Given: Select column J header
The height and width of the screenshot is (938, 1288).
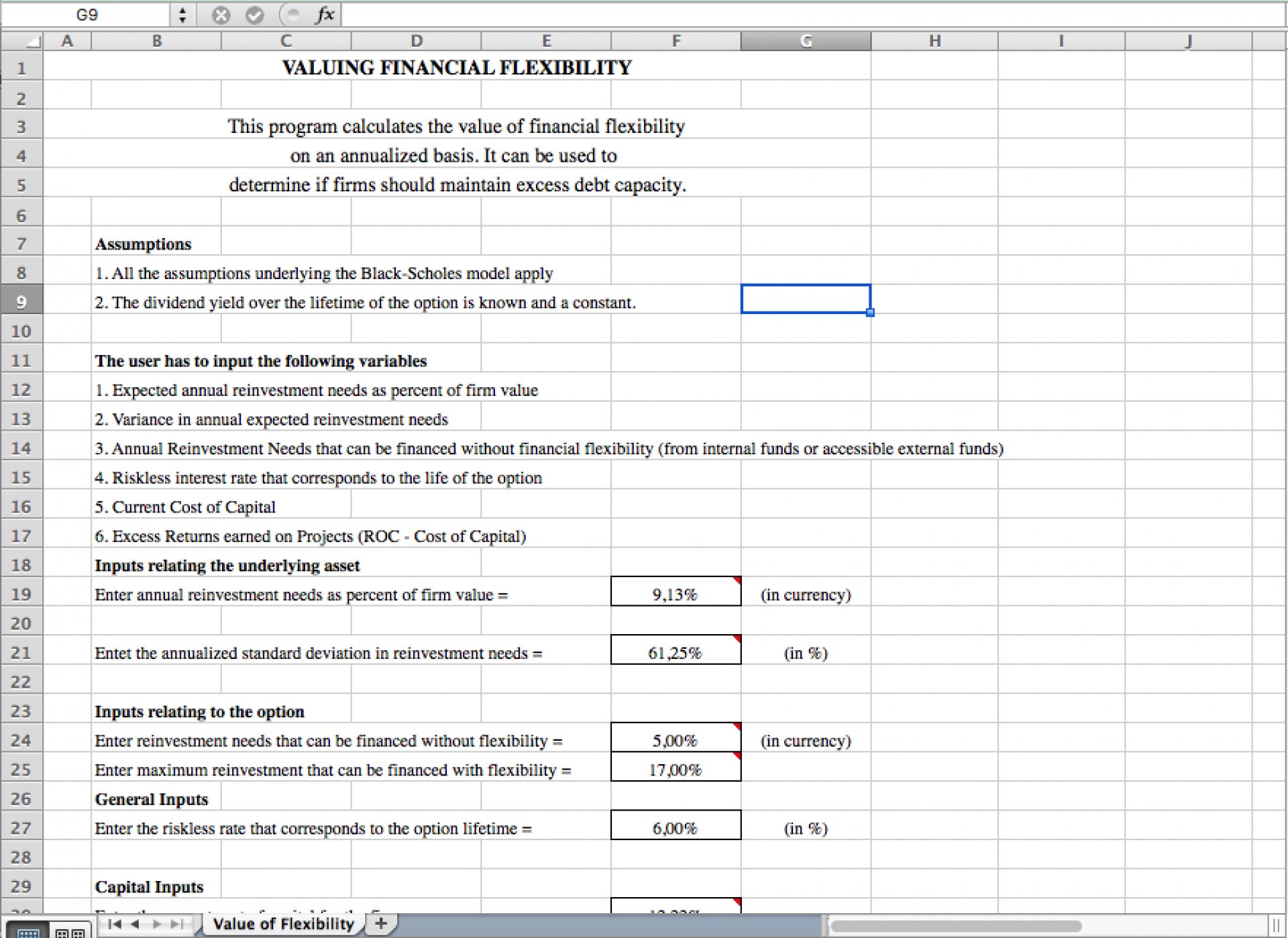Looking at the screenshot, I should point(1188,41).
